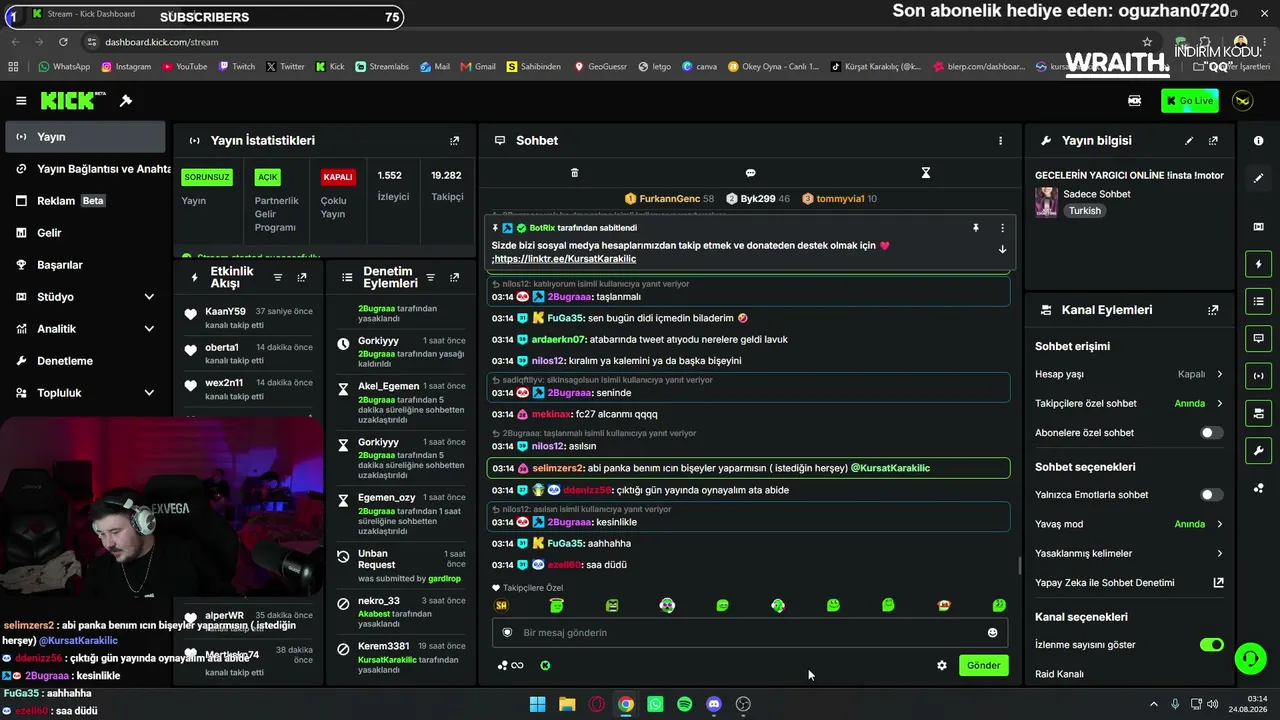Image resolution: width=1280 pixels, height=720 pixels.
Task: Open Gelir page in sidebar
Action: pos(85,233)
